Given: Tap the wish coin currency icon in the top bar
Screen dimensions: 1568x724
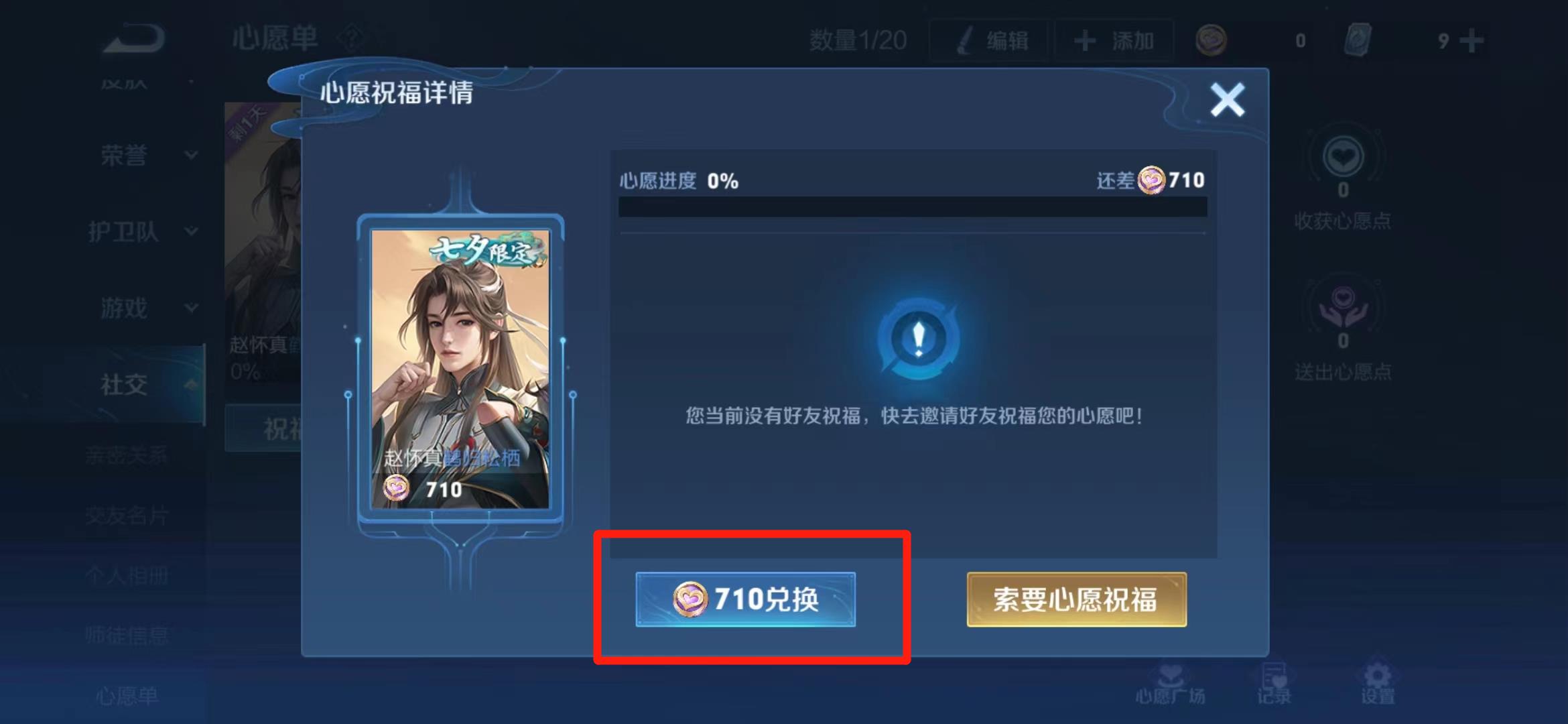Looking at the screenshot, I should (x=1211, y=40).
